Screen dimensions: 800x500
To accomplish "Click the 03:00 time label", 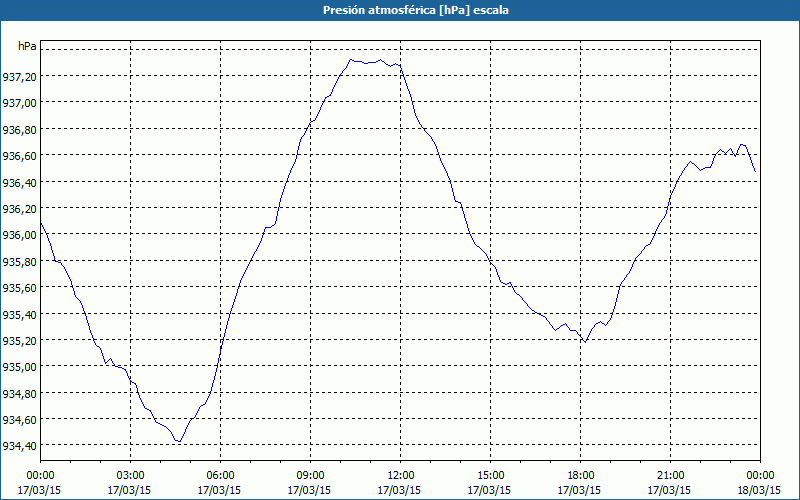I will tap(131, 476).
